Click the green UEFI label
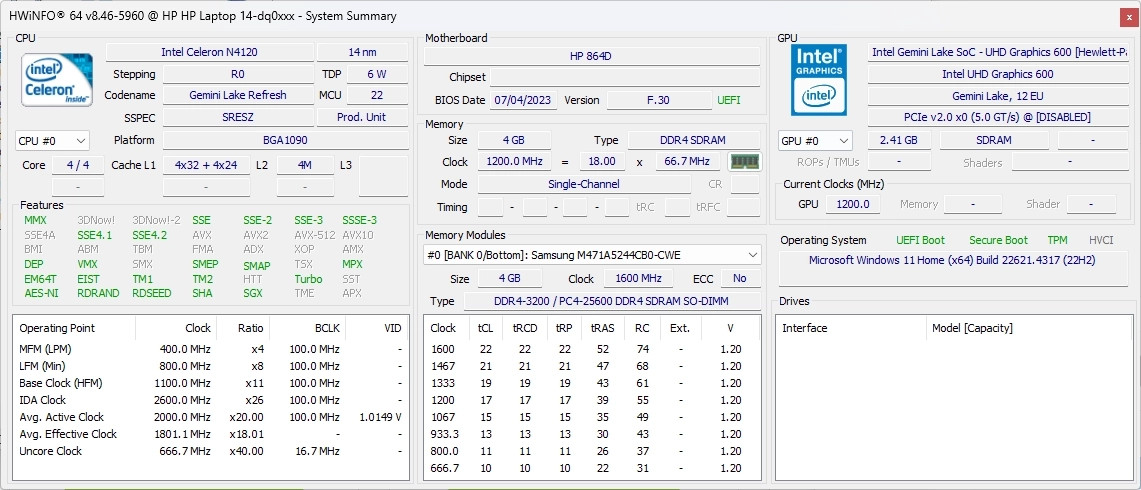 tap(730, 100)
